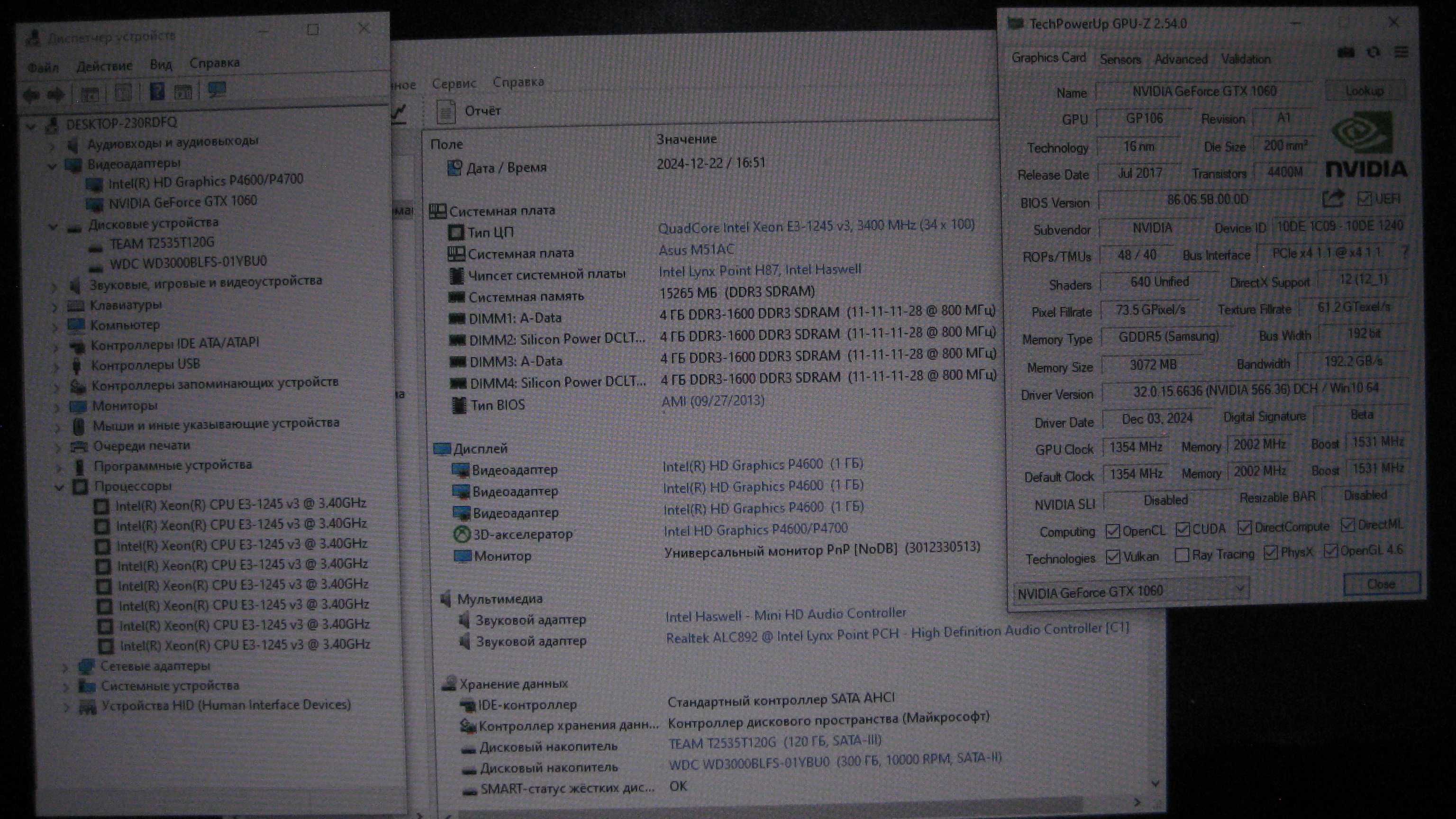This screenshot has height=819, width=1456.
Task: Click GPU-Z screenshot camera icon
Action: point(1346,53)
